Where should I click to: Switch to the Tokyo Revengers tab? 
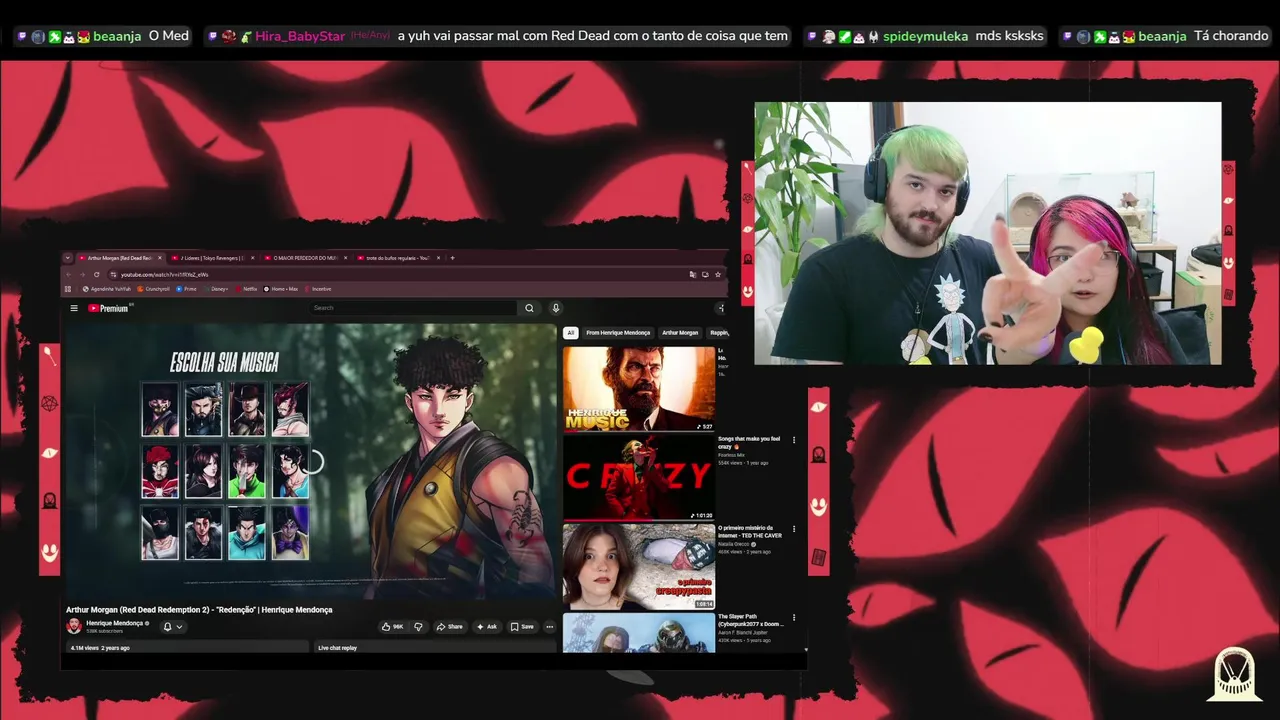213,258
